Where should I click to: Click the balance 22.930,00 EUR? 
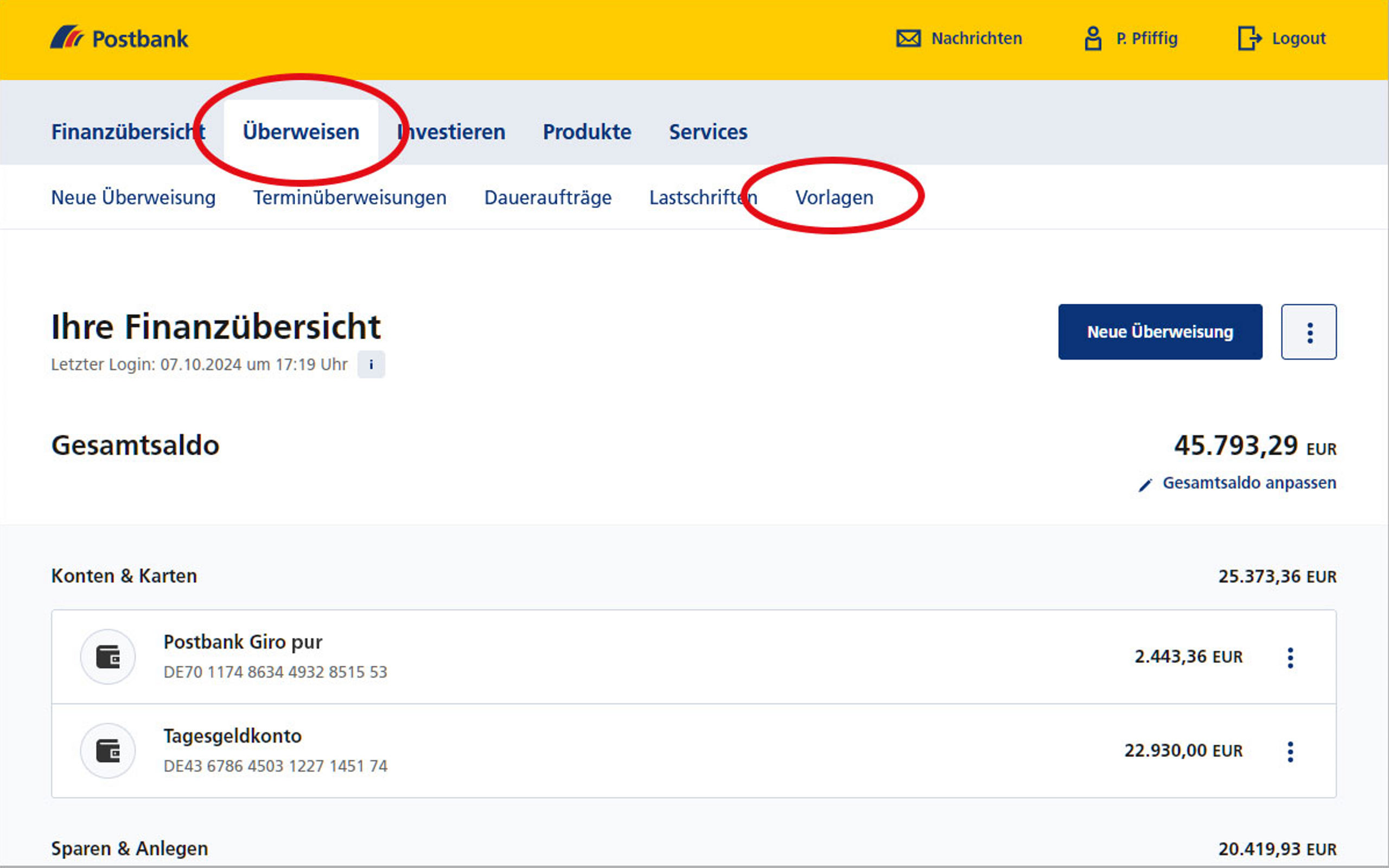1183,751
